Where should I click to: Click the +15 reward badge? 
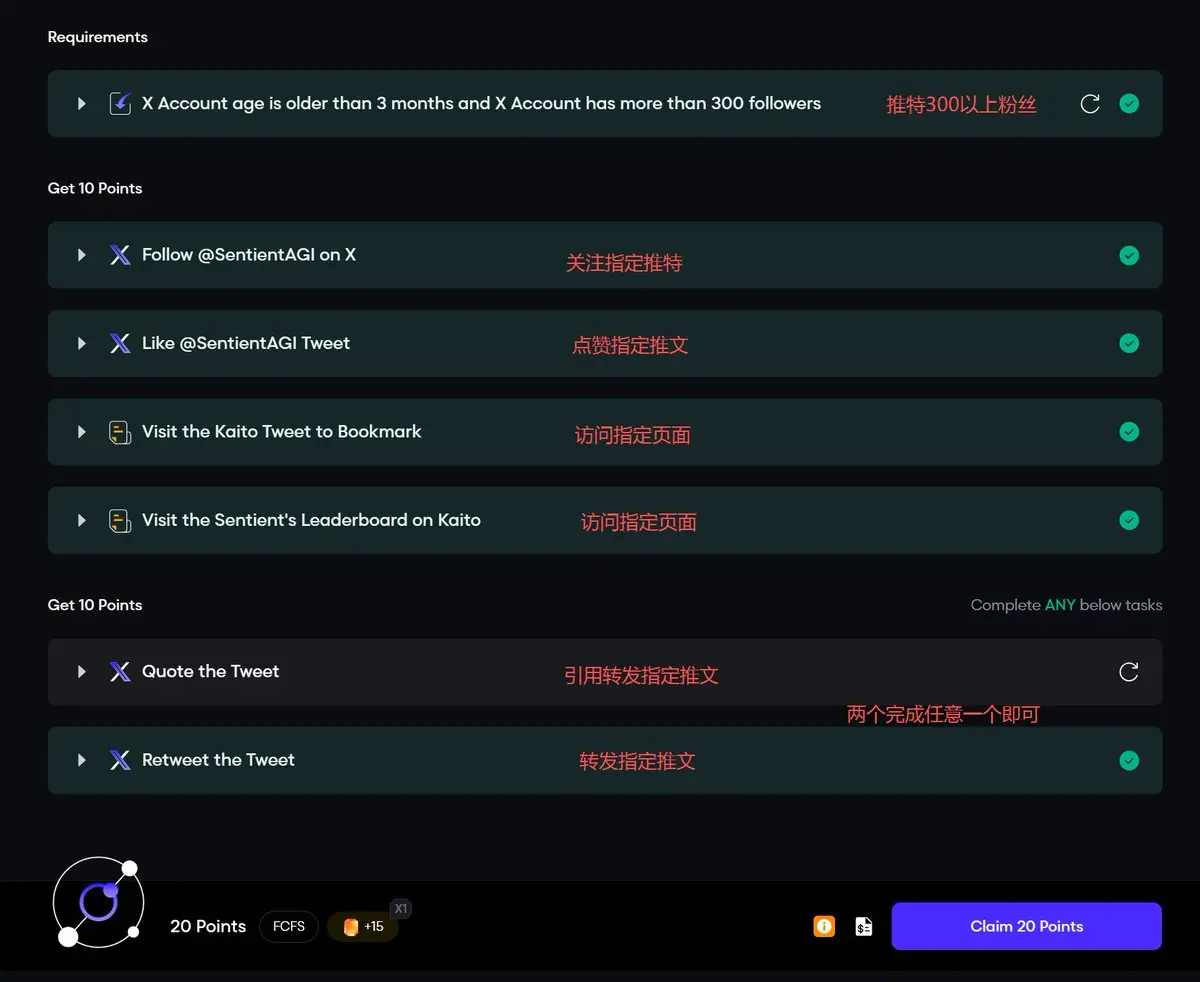click(363, 926)
